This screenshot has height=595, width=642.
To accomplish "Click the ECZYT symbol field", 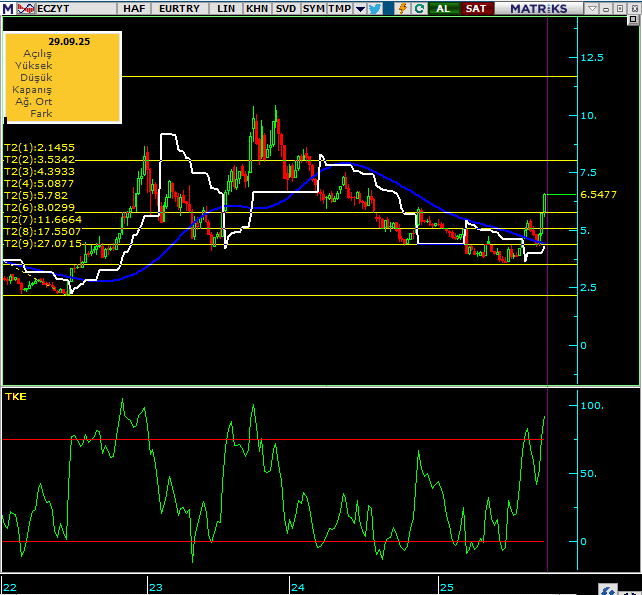I will point(76,9).
